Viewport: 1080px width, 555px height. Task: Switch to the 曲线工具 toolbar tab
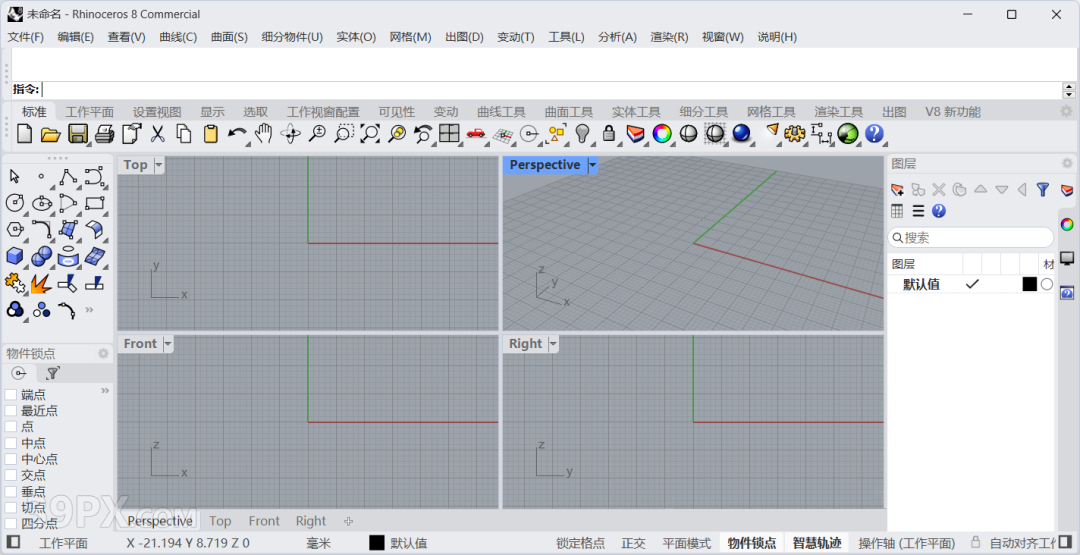pos(501,112)
